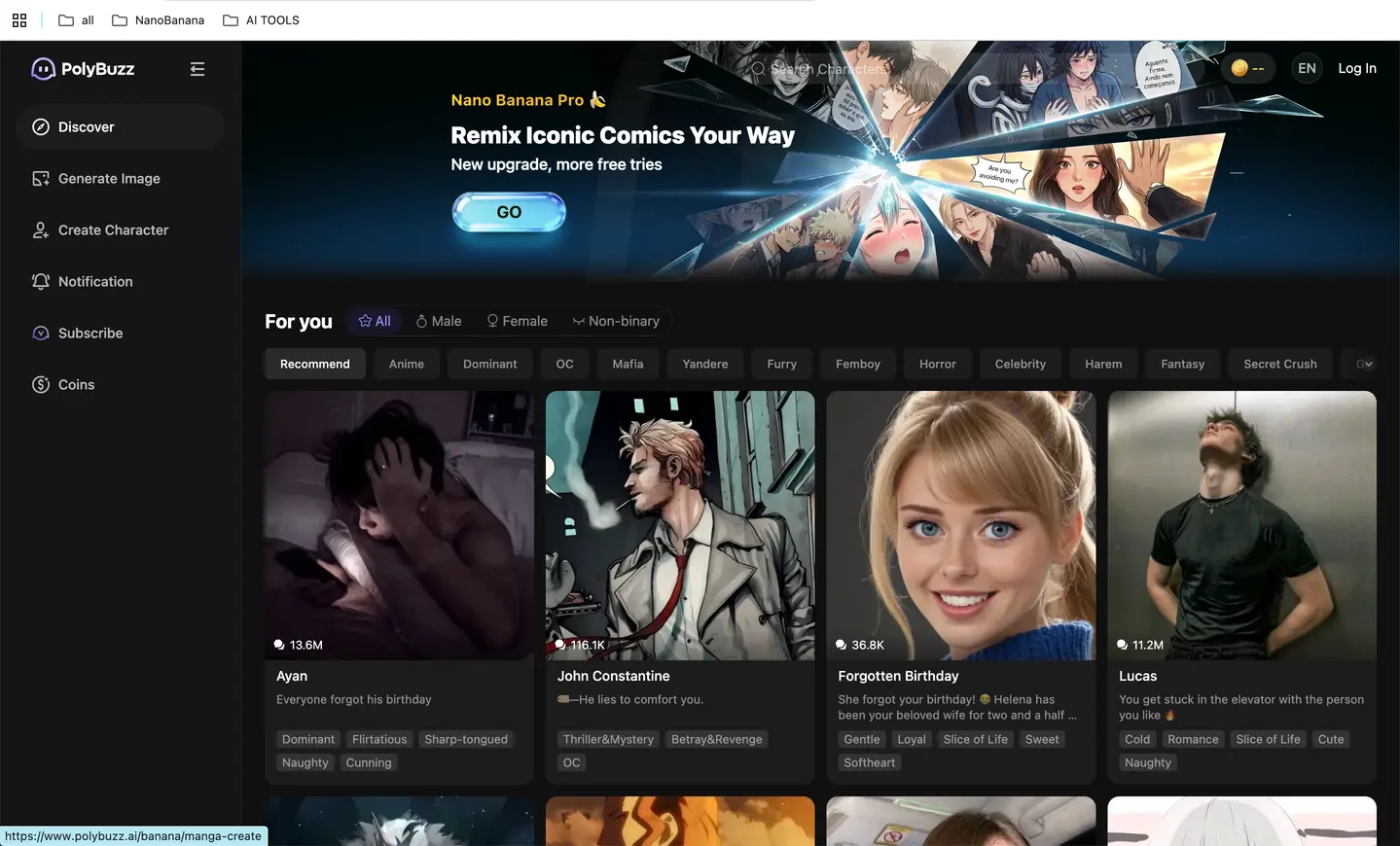Select the Female gender filter
The height and width of the screenshot is (846, 1400).
517,321
